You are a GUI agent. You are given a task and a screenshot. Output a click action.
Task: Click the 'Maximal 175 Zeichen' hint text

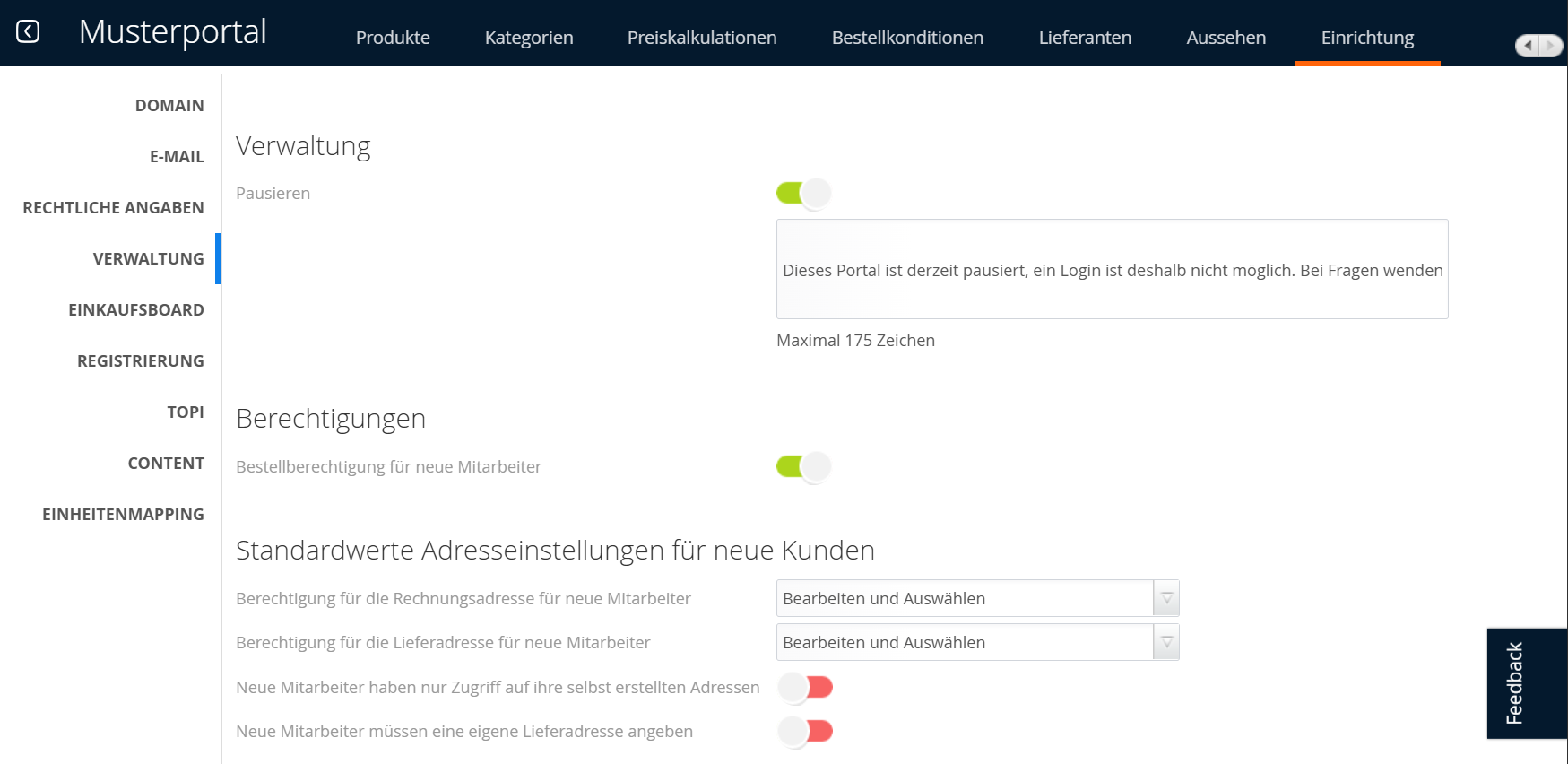[x=855, y=341]
